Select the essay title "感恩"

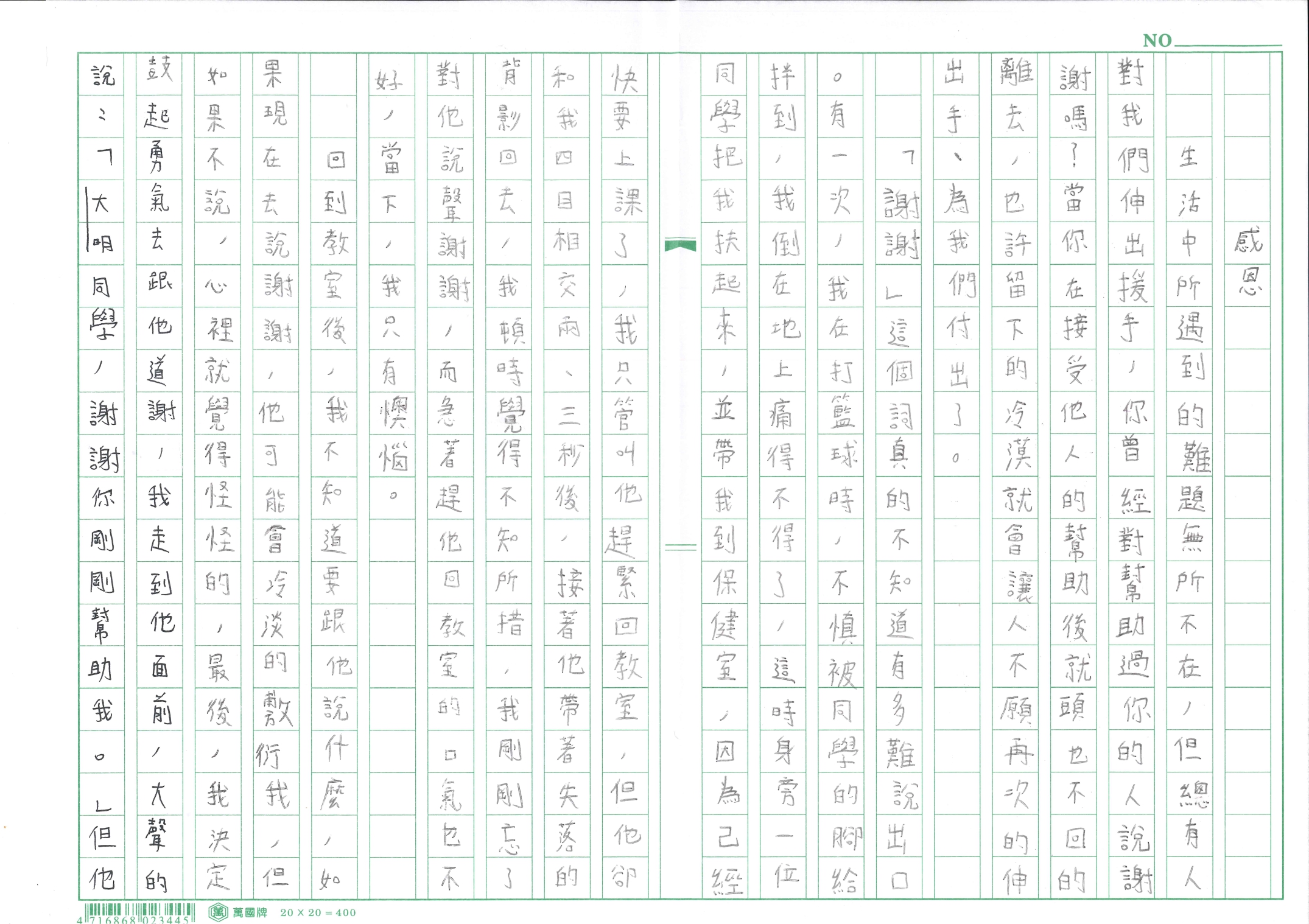click(x=1249, y=262)
